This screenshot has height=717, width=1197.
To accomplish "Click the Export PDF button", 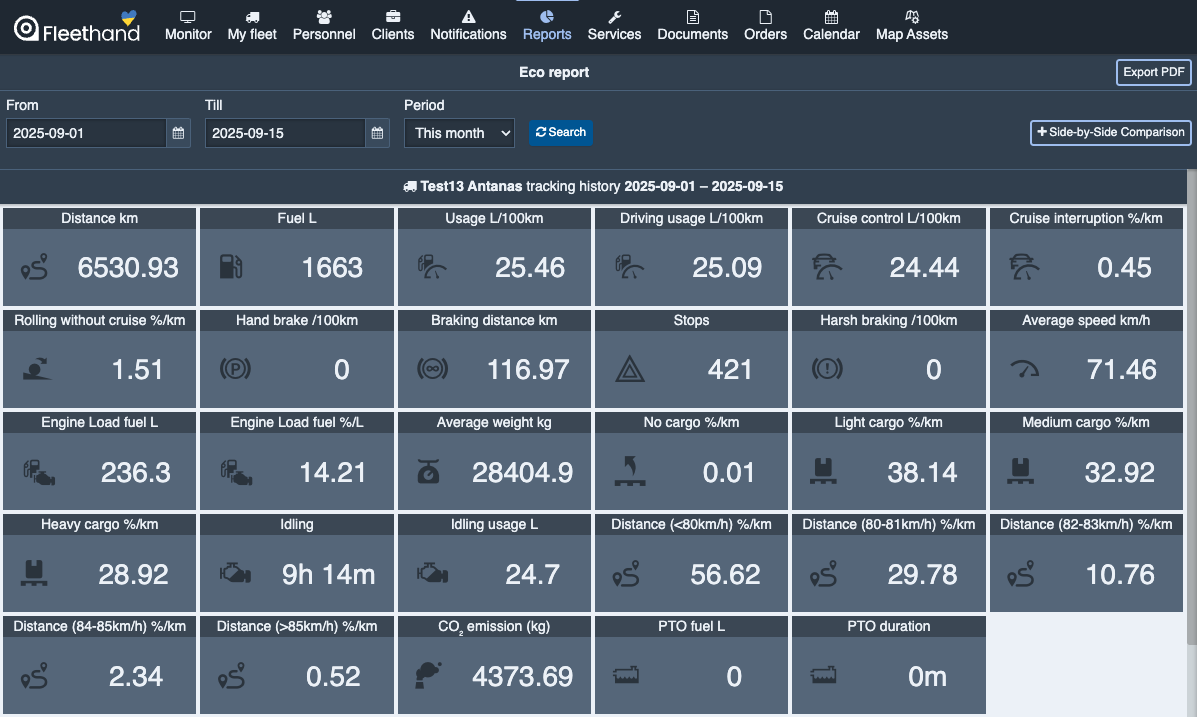I will 1153,72.
